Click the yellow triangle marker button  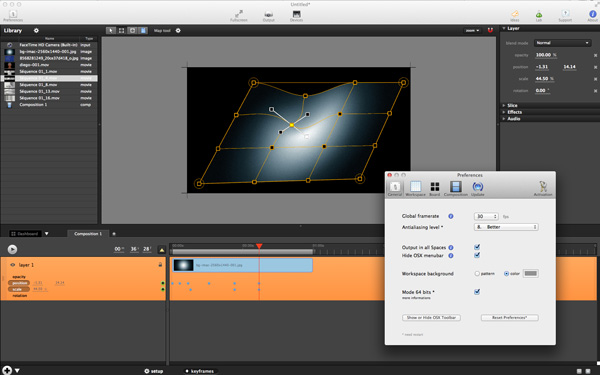[x=161, y=249]
